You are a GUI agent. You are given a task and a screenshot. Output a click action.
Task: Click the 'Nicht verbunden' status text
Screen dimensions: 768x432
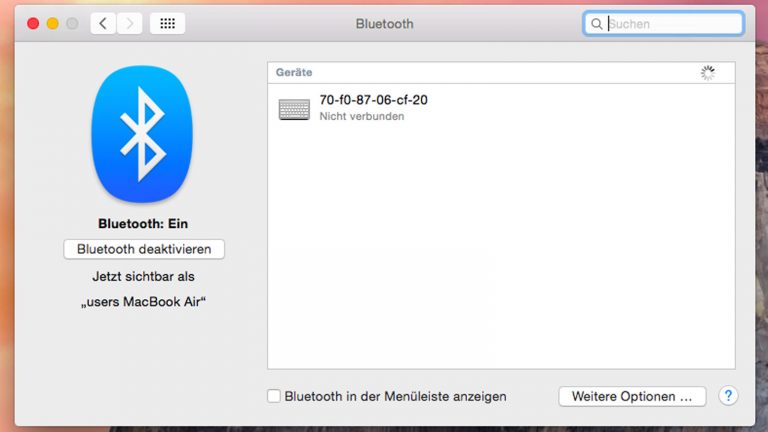(361, 117)
